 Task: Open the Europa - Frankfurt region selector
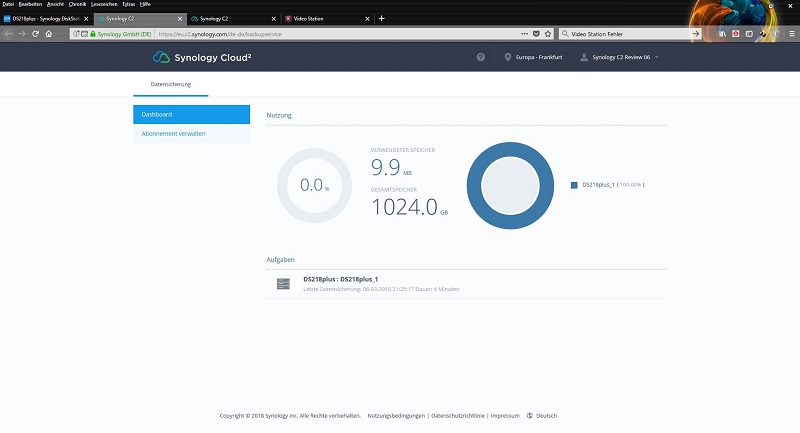click(x=533, y=57)
